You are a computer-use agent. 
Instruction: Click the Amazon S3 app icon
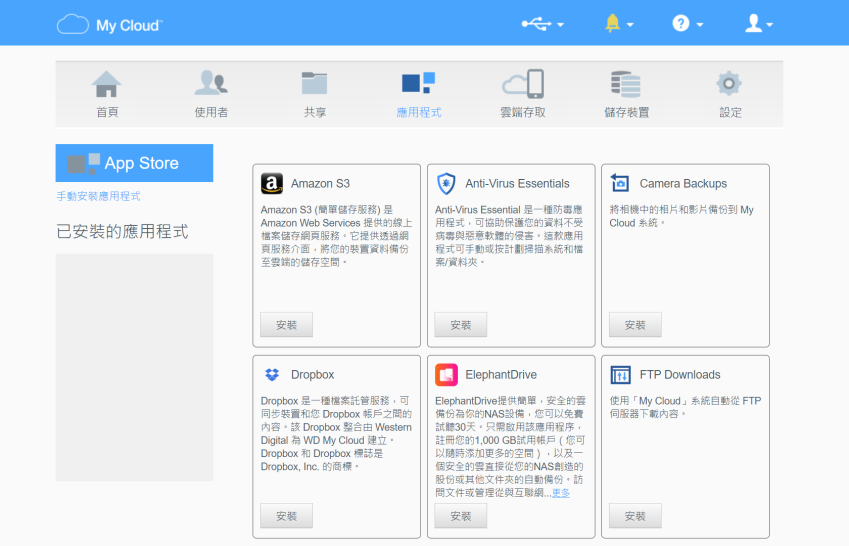(x=272, y=184)
